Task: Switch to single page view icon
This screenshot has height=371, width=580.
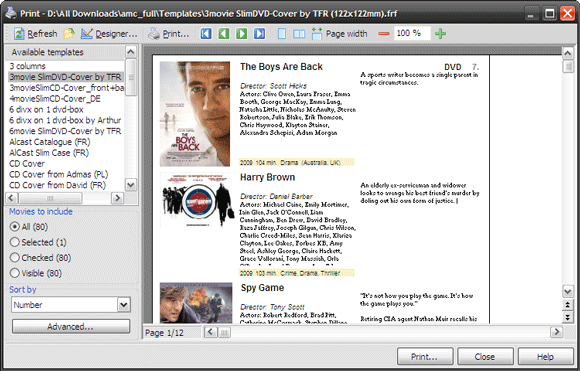Action: pyautogui.click(x=281, y=34)
